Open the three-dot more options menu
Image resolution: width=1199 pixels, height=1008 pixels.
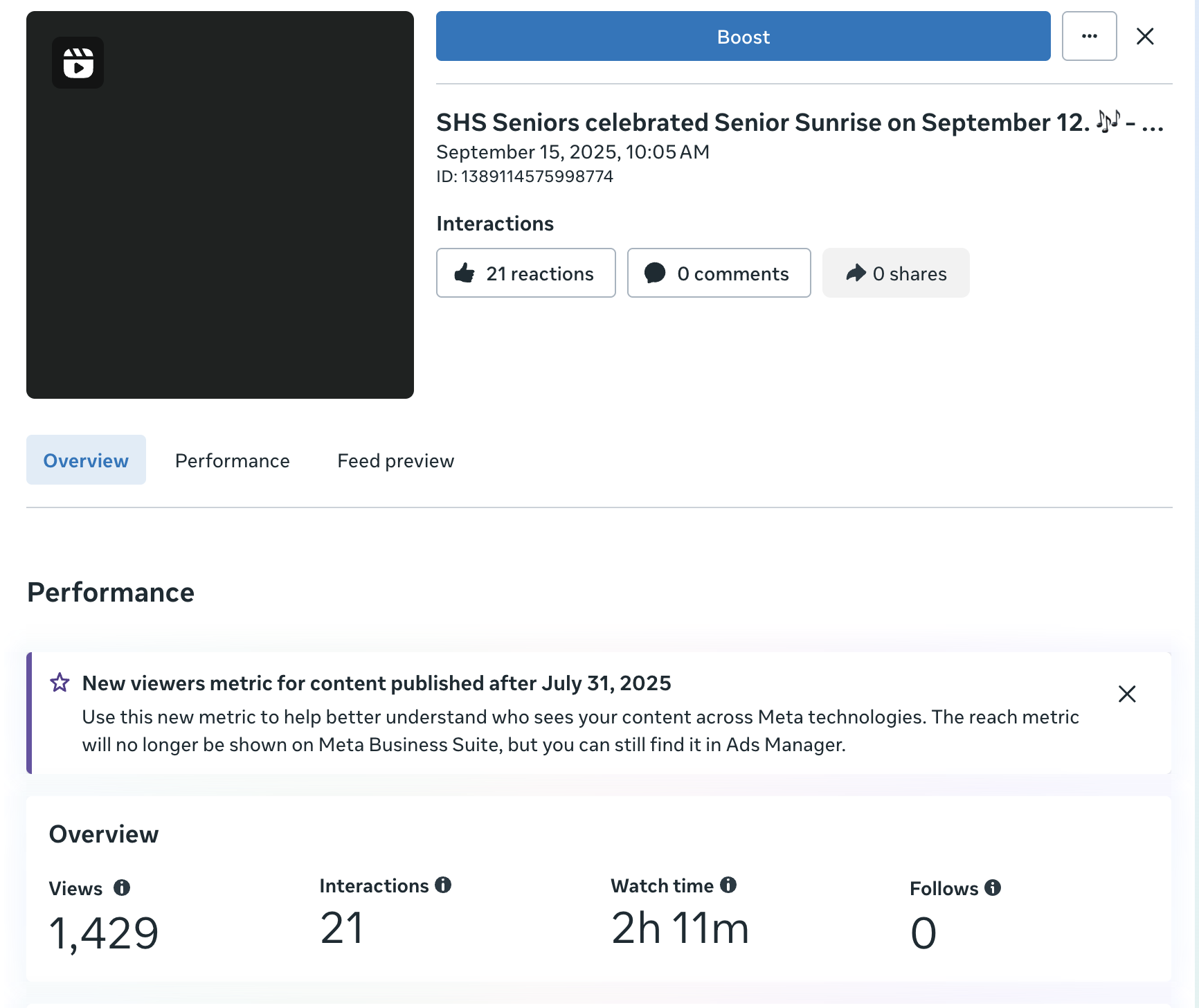[1089, 36]
